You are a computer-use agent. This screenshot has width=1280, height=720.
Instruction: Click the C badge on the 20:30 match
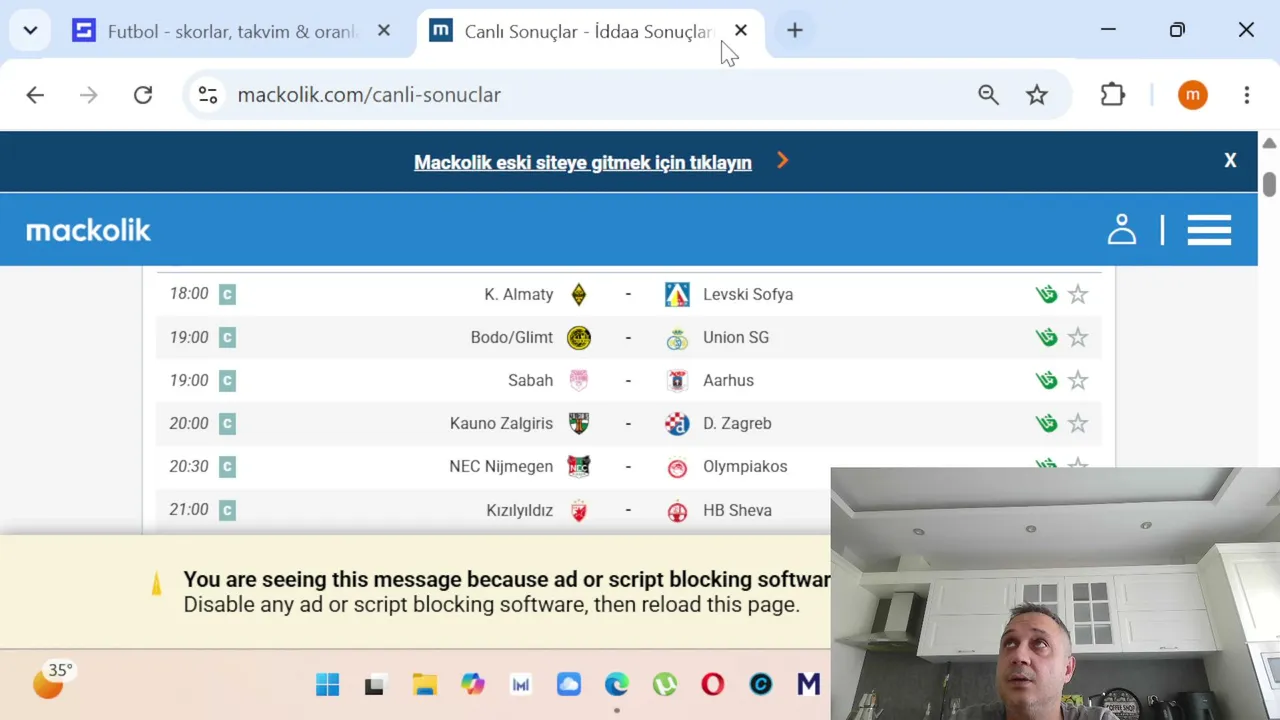click(227, 466)
